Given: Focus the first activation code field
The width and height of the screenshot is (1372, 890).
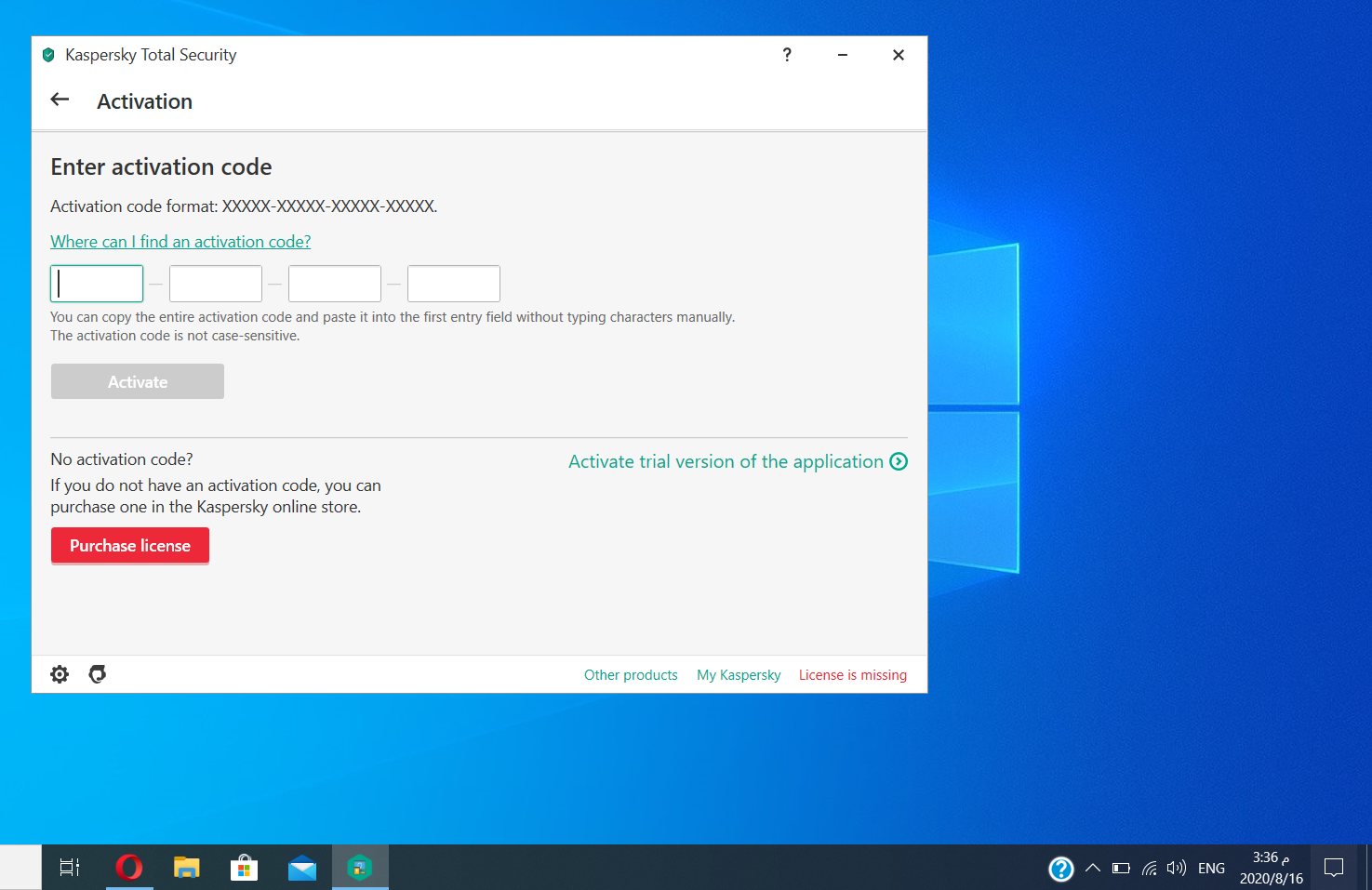Looking at the screenshot, I should pyautogui.click(x=97, y=284).
